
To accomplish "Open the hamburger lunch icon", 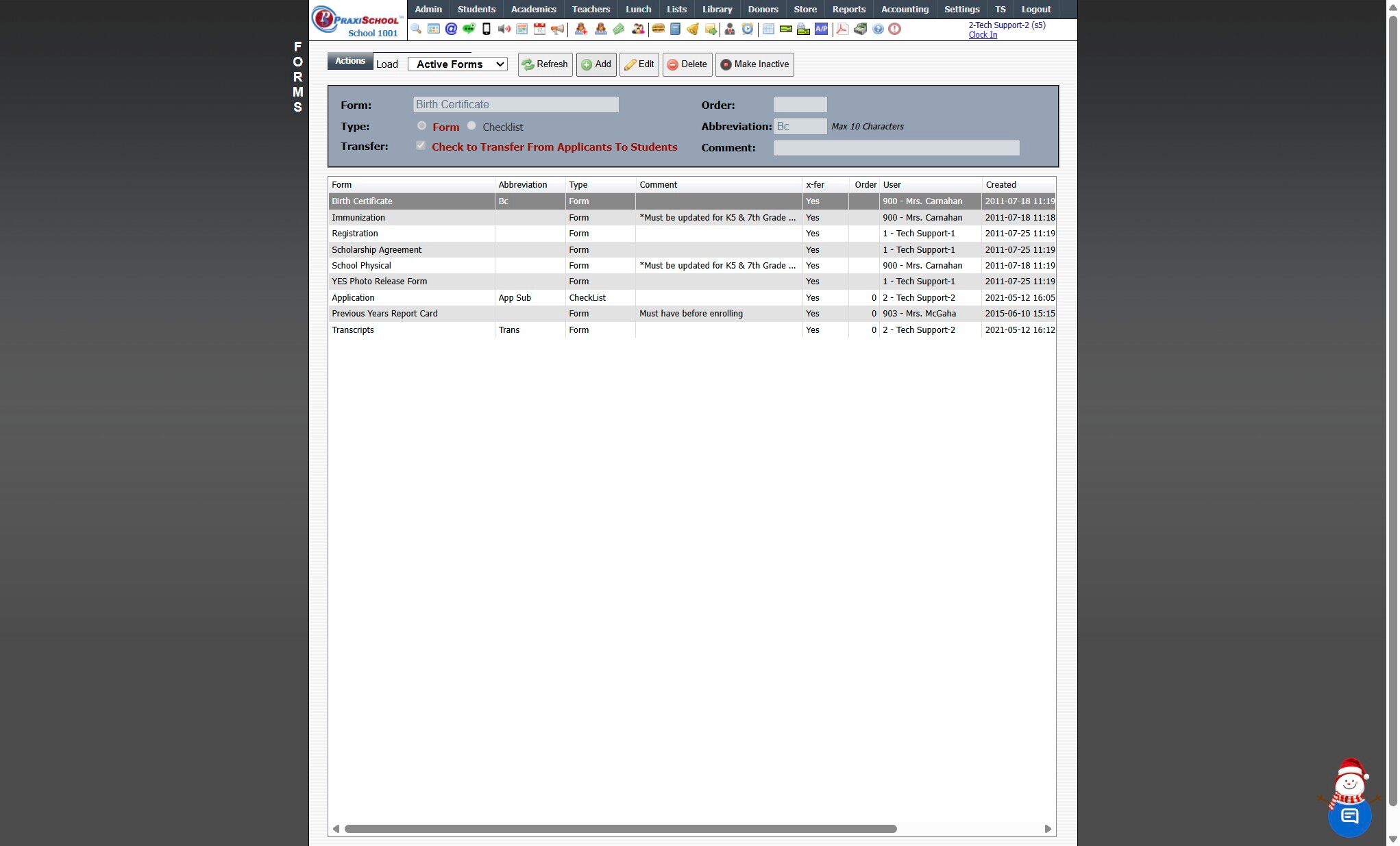I will pos(658,29).
